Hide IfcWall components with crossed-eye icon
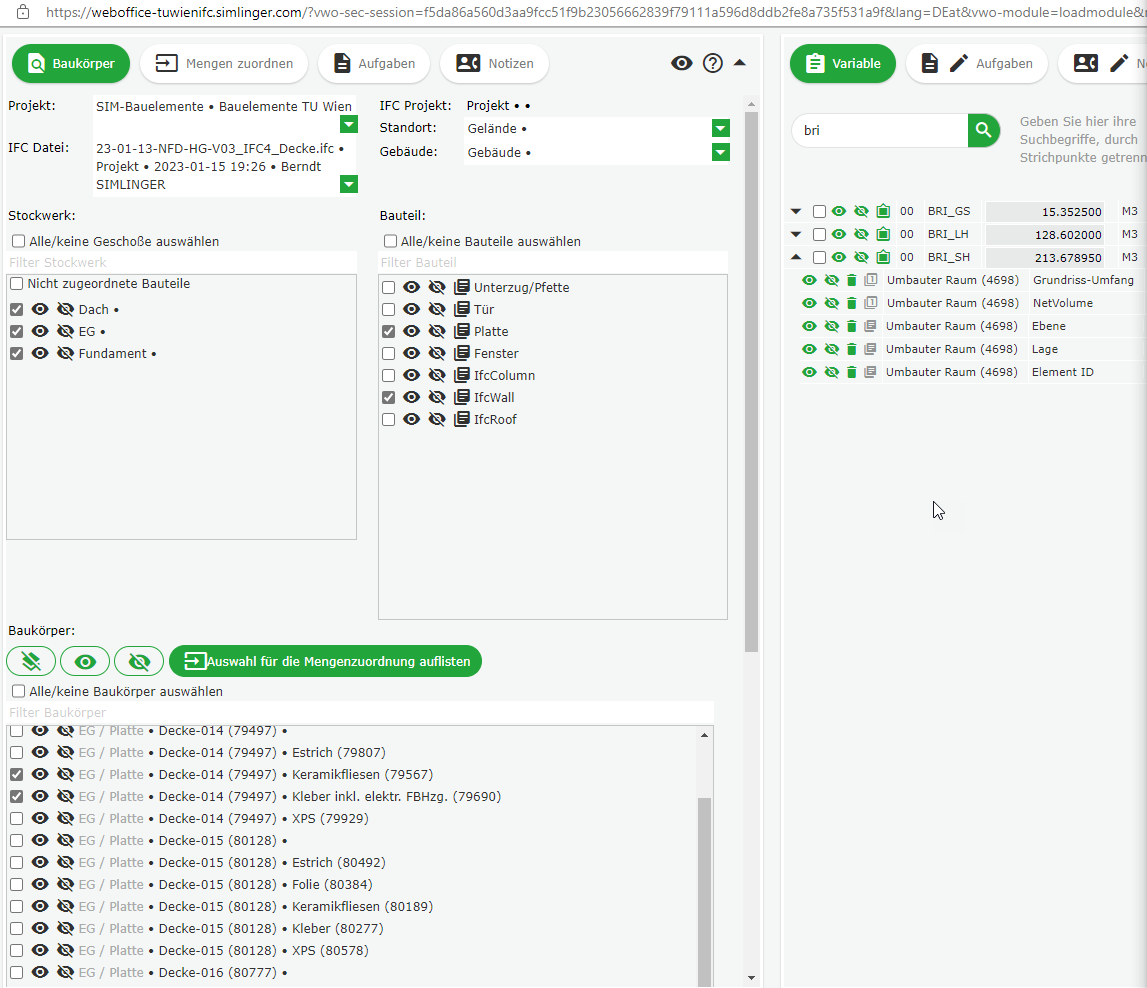This screenshot has height=988, width=1147. [x=437, y=398]
